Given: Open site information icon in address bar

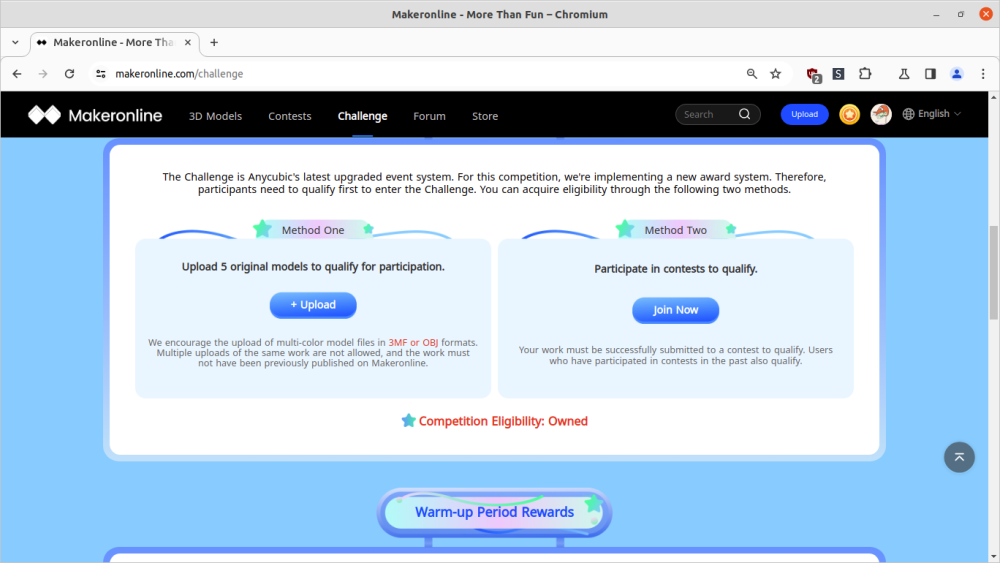Looking at the screenshot, I should pyautogui.click(x=101, y=74).
